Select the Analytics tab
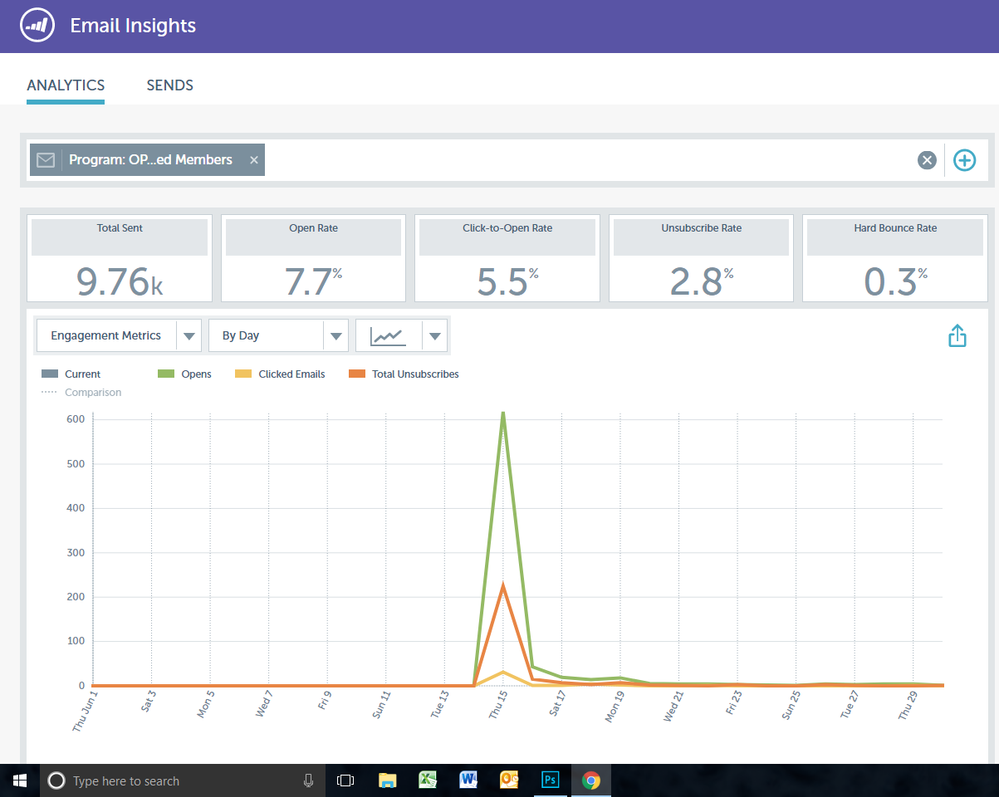This screenshot has height=797, width=999. 66,85
